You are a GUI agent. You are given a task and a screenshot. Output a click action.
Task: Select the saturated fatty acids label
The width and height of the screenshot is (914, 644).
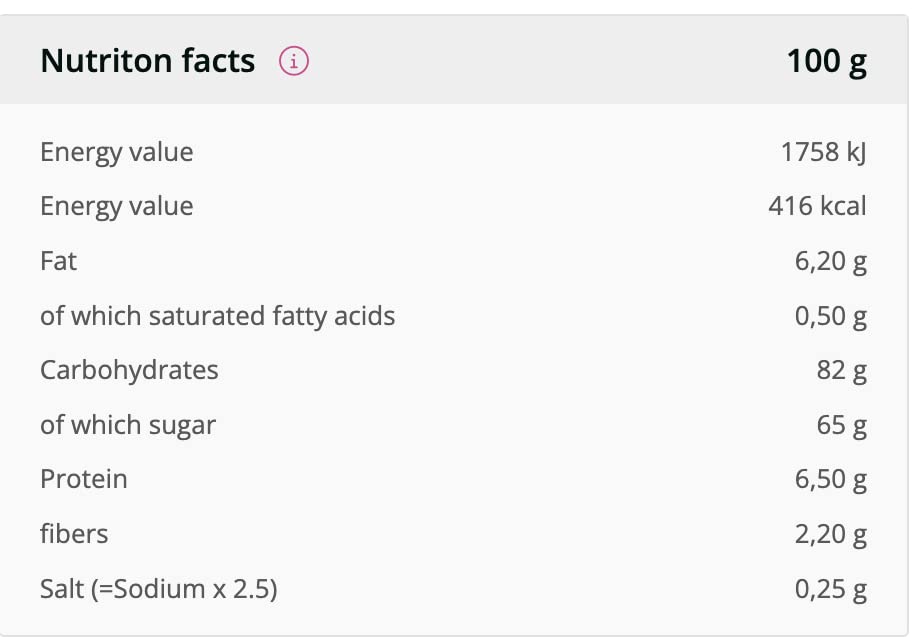(x=218, y=316)
